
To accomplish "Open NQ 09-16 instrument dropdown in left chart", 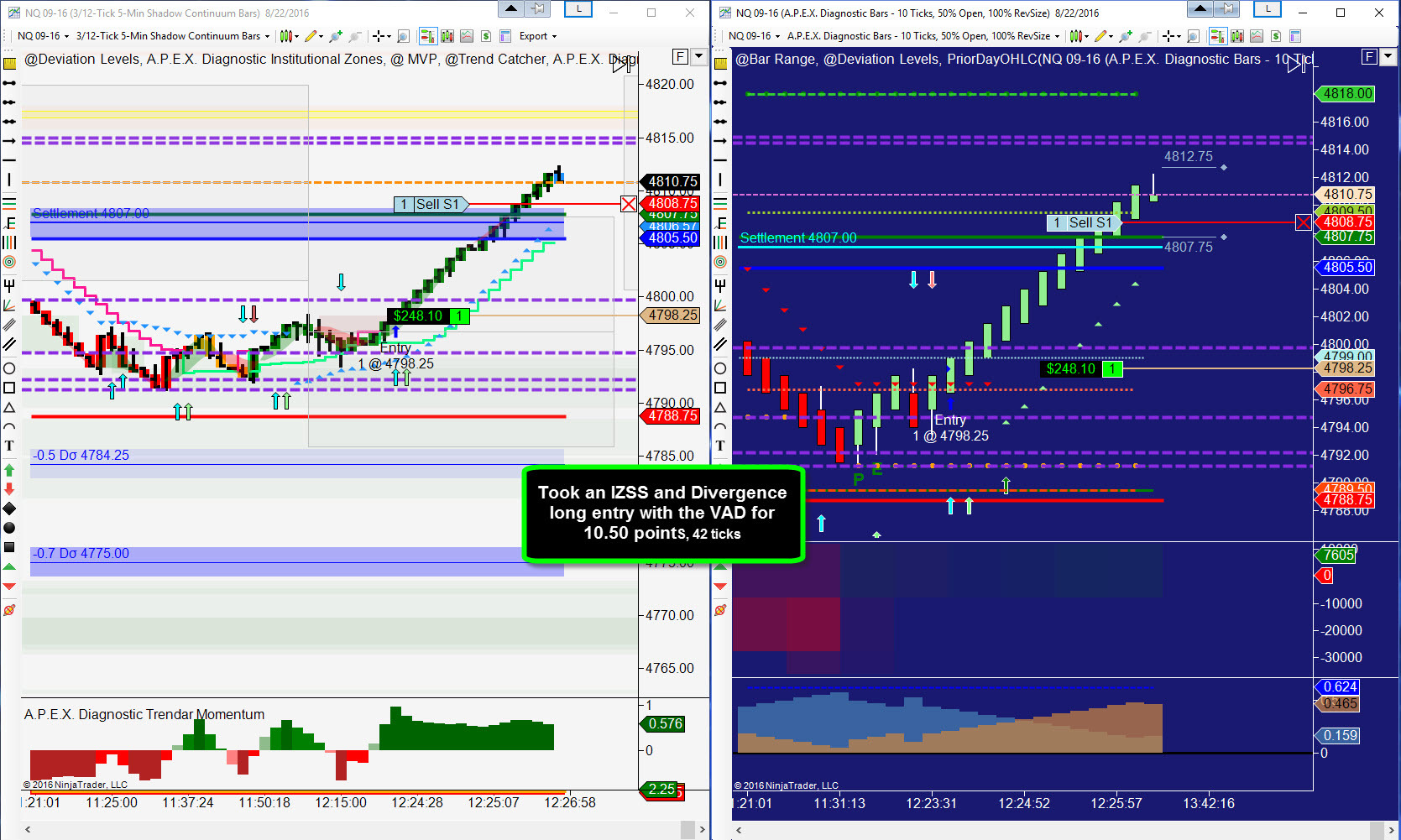I will coord(44,36).
